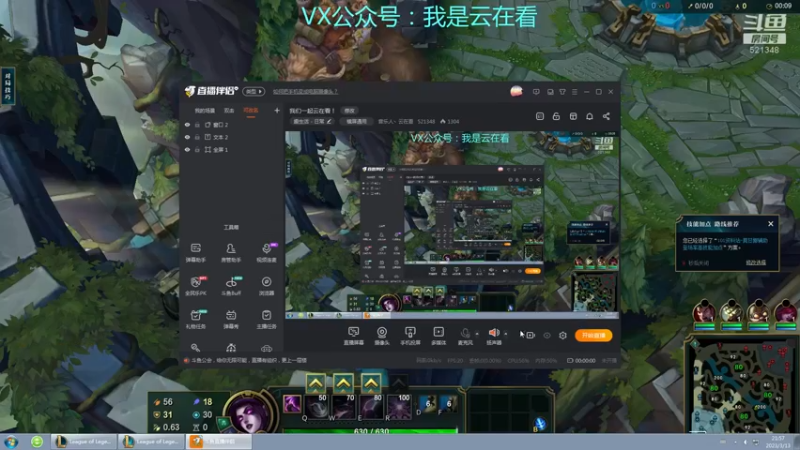
Task: Switch to second League of Legends taskbar item
Action: [152, 441]
